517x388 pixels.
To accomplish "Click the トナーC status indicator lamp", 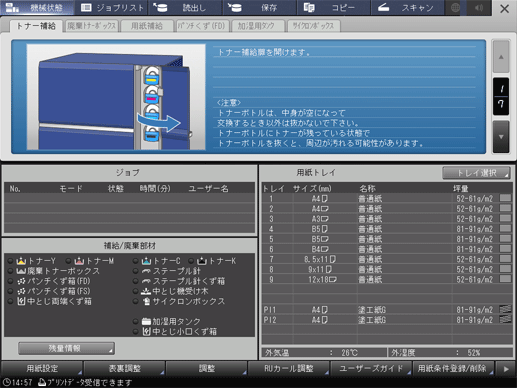I will (135, 261).
